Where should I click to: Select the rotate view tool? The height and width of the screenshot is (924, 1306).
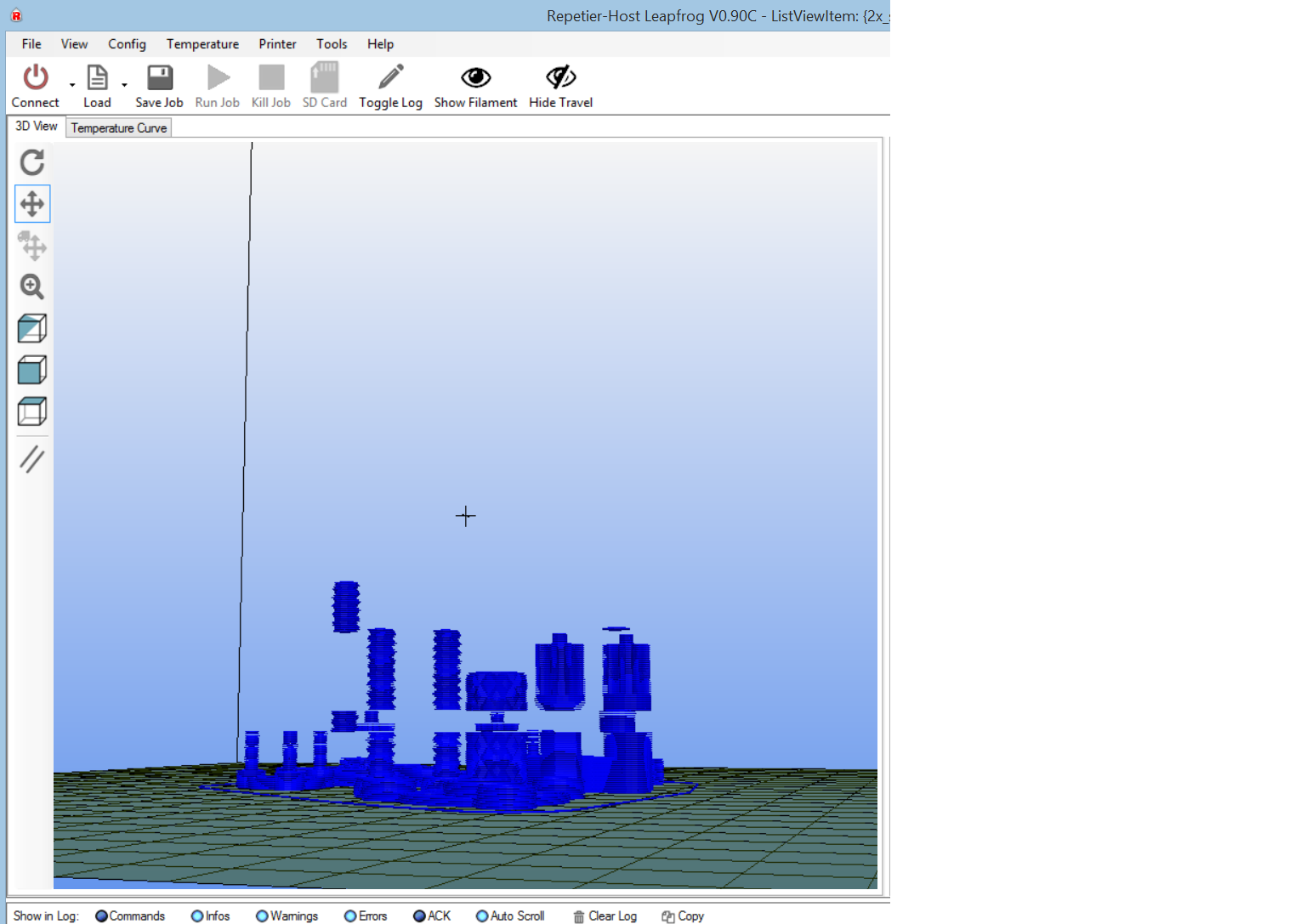tap(32, 162)
